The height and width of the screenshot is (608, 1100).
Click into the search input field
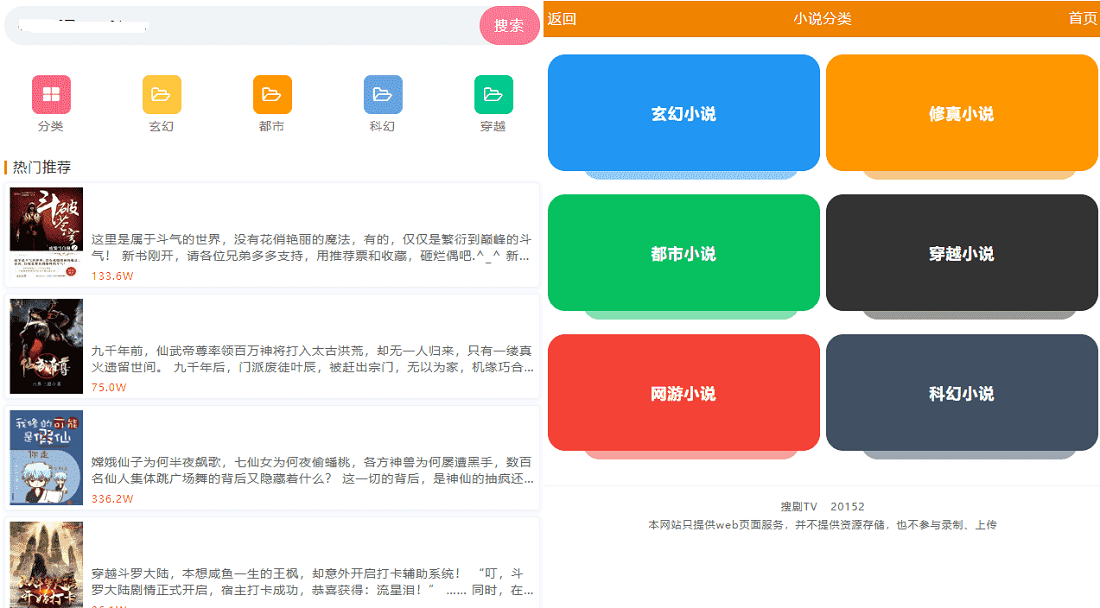240,26
